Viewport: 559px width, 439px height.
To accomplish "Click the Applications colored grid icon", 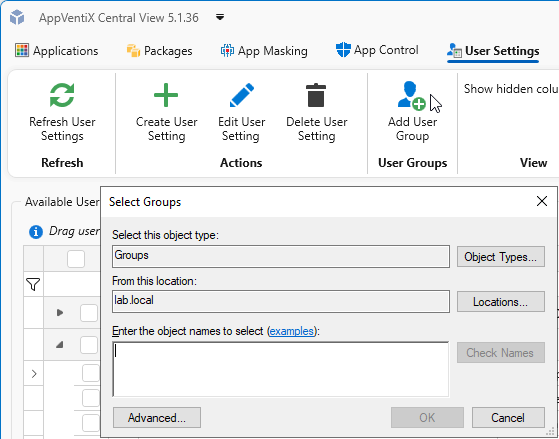I will point(22,50).
